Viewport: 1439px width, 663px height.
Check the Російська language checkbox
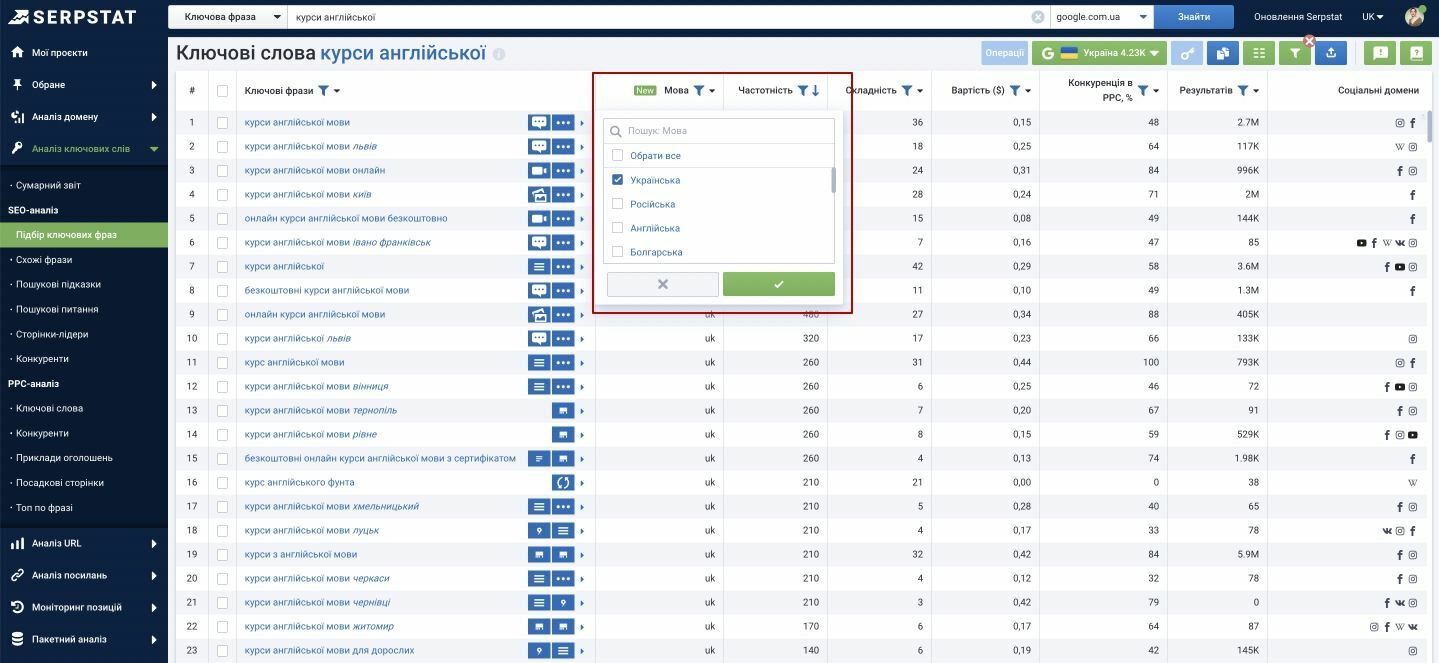617,204
